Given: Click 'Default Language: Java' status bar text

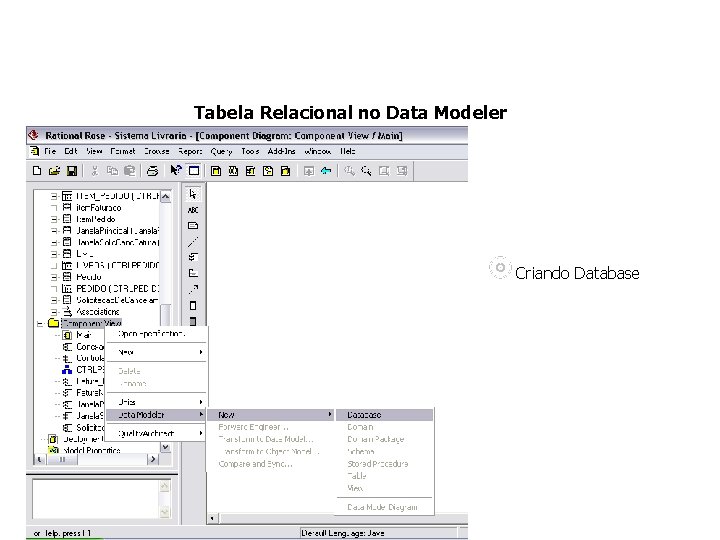Looking at the screenshot, I should click(343, 533).
